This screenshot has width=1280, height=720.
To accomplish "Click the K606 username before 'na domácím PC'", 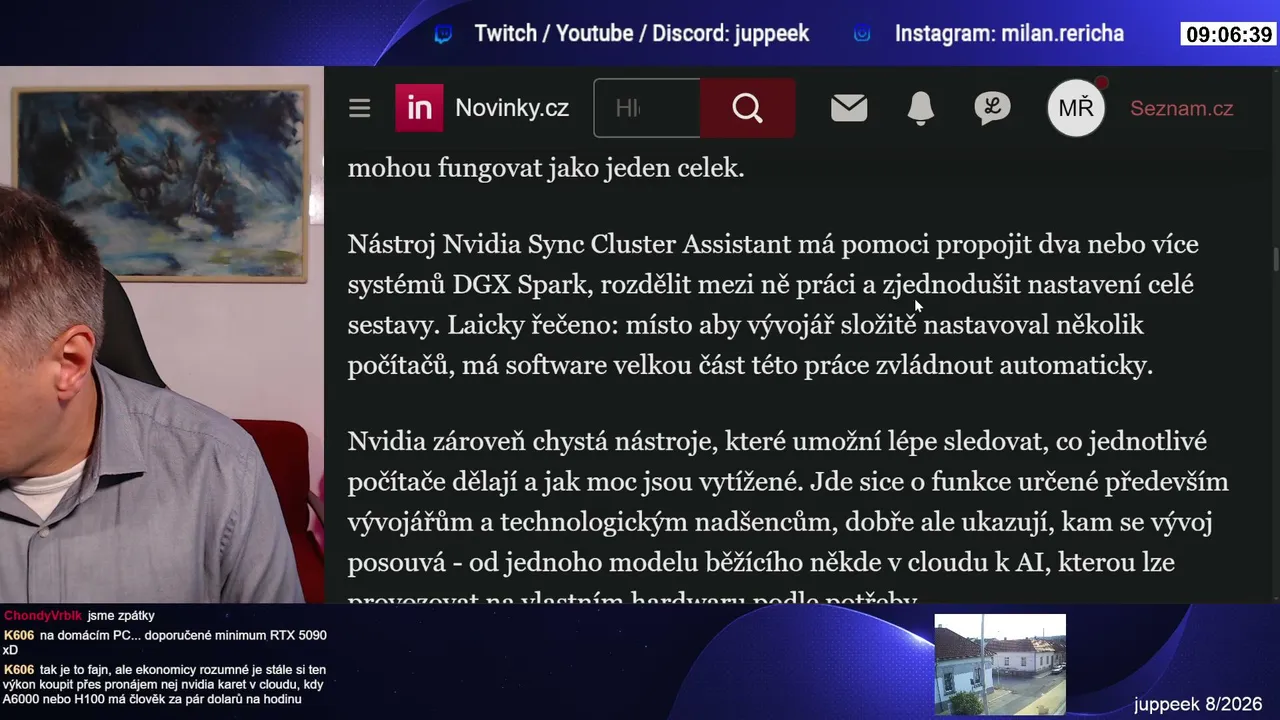I will [x=19, y=635].
